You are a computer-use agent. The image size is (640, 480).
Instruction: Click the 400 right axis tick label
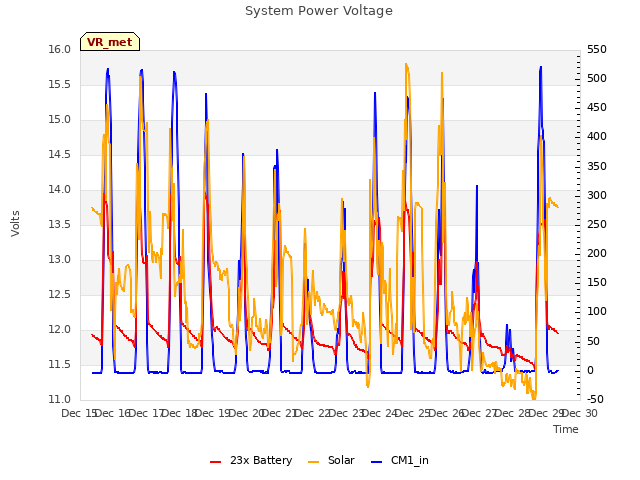point(597,137)
